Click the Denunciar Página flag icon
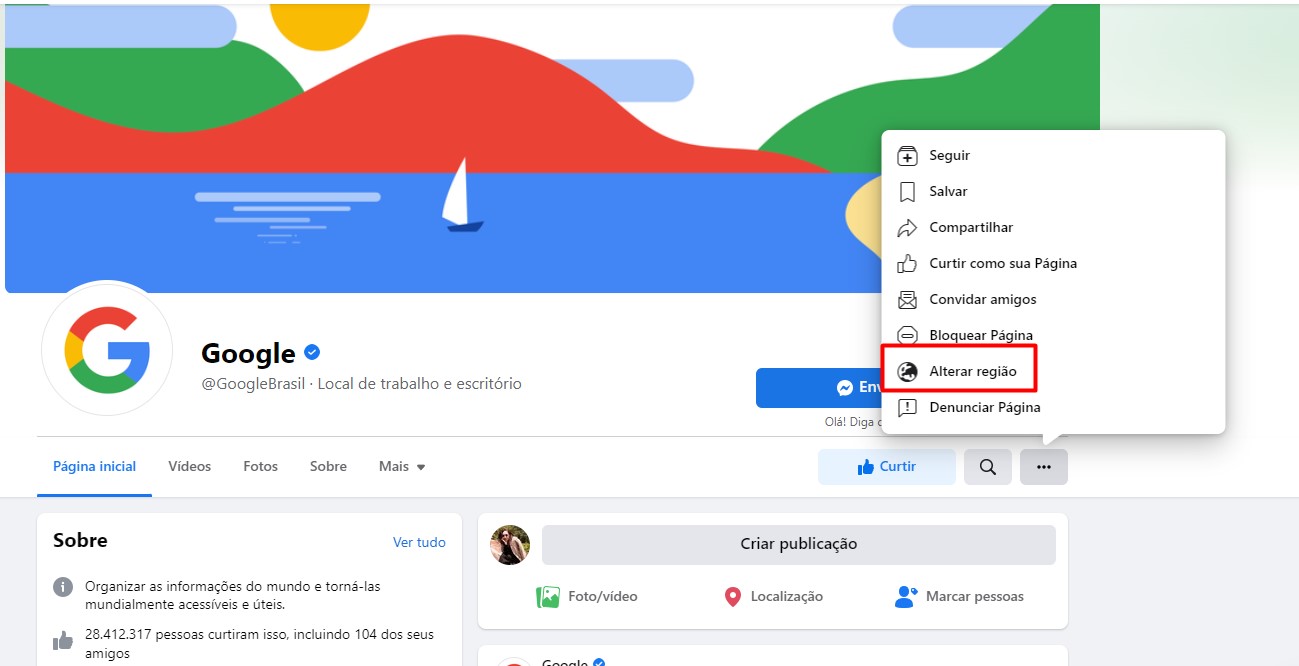Image resolution: width=1299 pixels, height=666 pixels. [907, 408]
